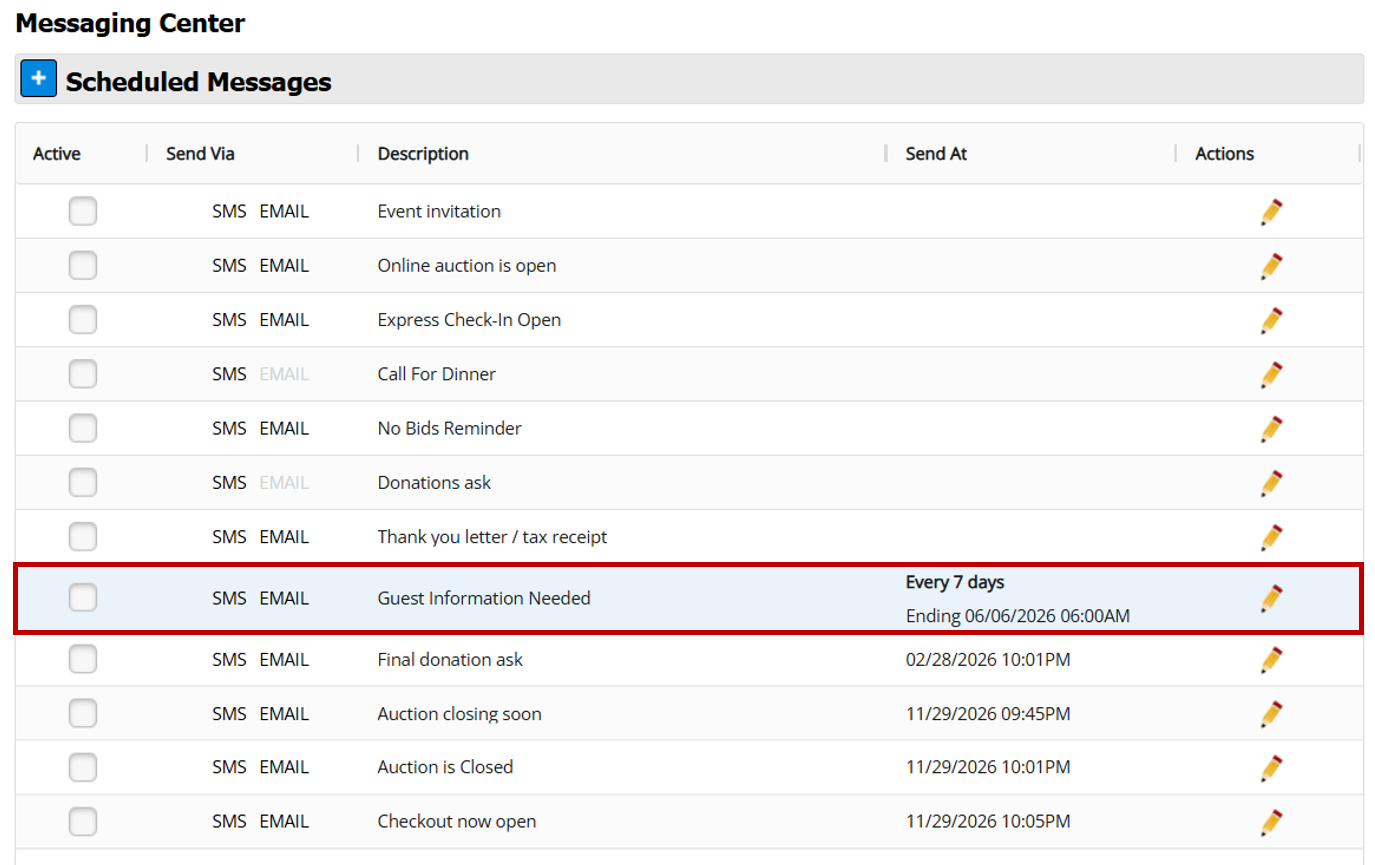Check Active box for Final donation ask
The height and width of the screenshot is (865, 1375).
[x=83, y=660]
